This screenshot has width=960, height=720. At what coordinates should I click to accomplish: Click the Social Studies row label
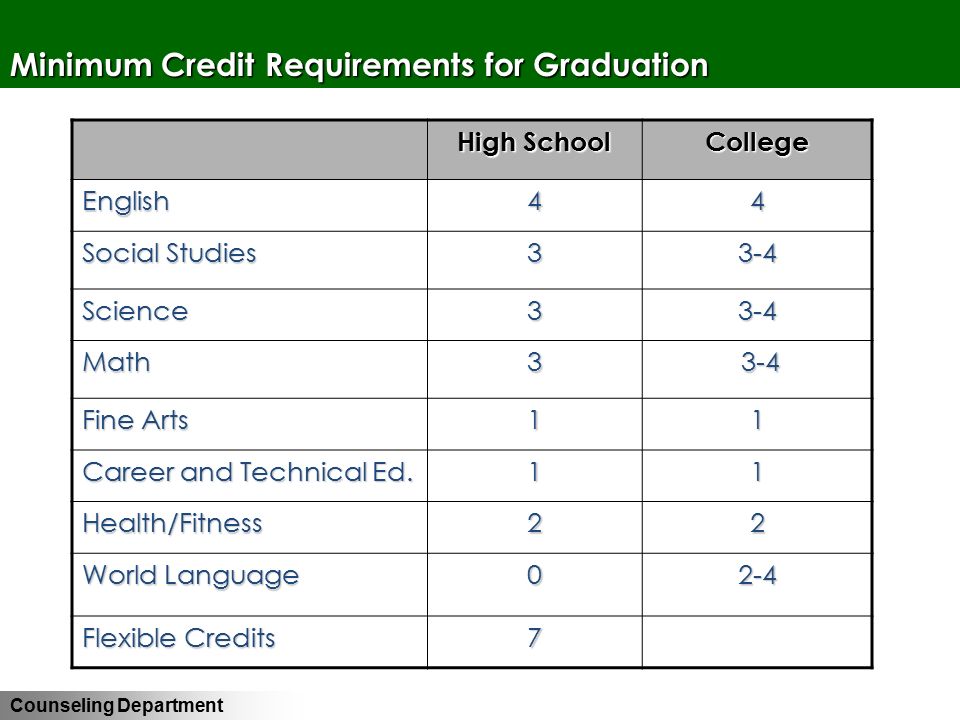point(169,253)
